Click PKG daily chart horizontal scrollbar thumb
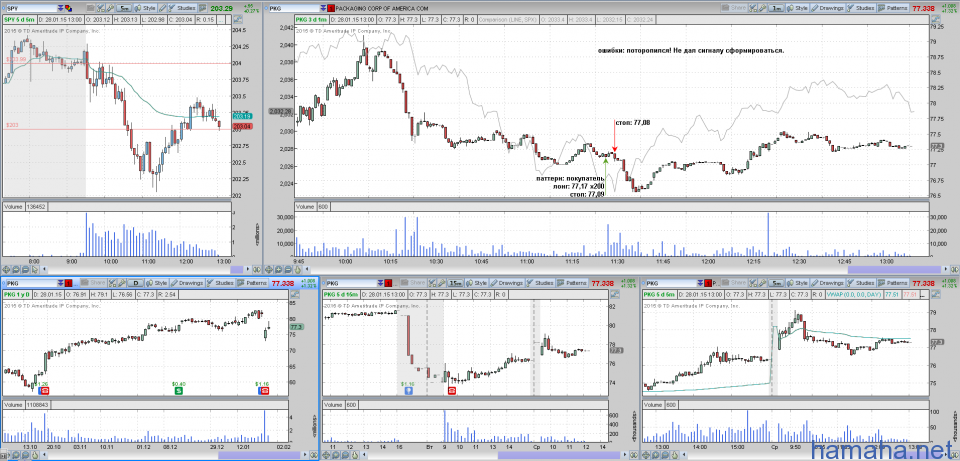 (259, 455)
